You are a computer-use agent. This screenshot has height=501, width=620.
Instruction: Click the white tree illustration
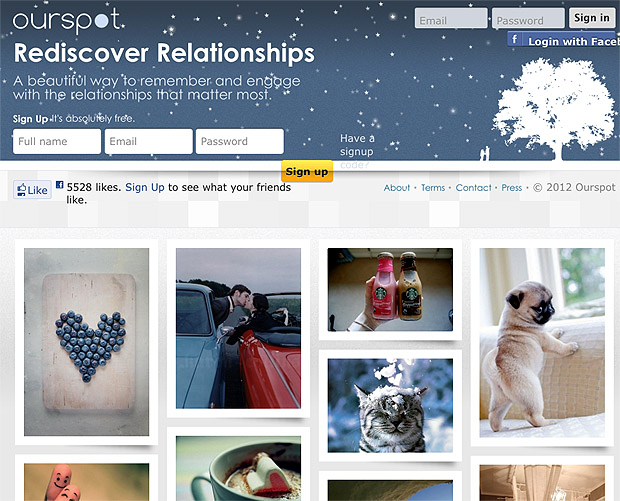point(556,108)
